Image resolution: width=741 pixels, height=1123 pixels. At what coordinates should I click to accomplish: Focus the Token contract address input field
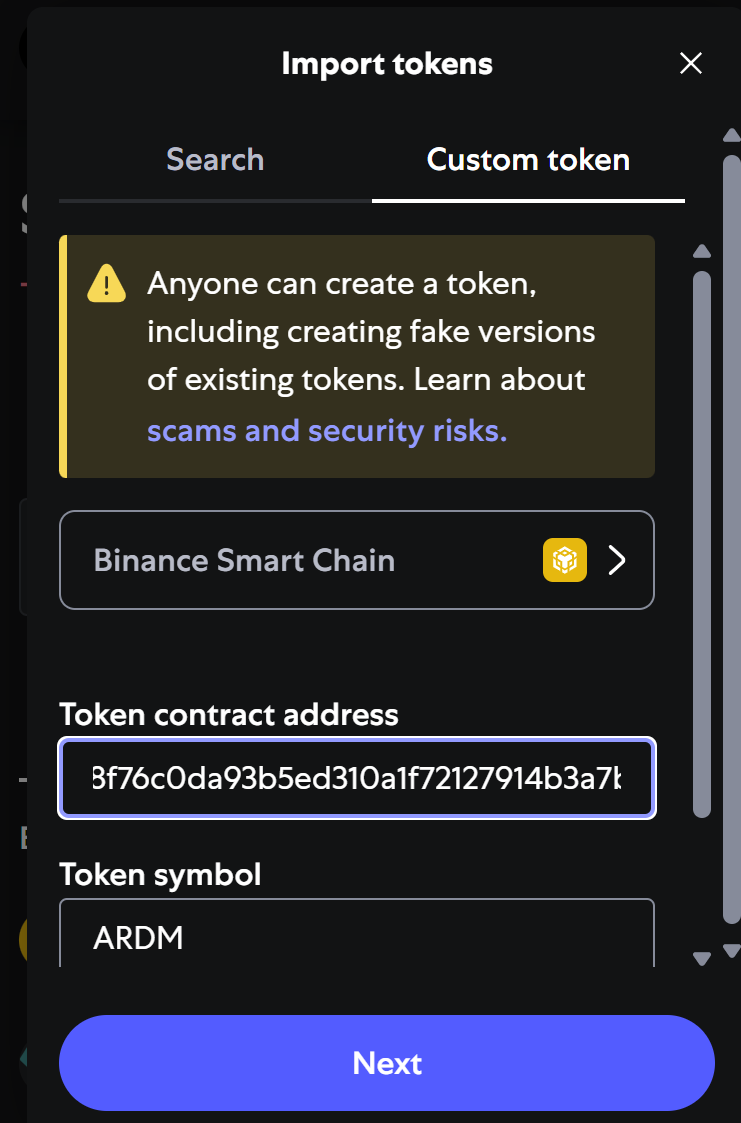coord(357,778)
